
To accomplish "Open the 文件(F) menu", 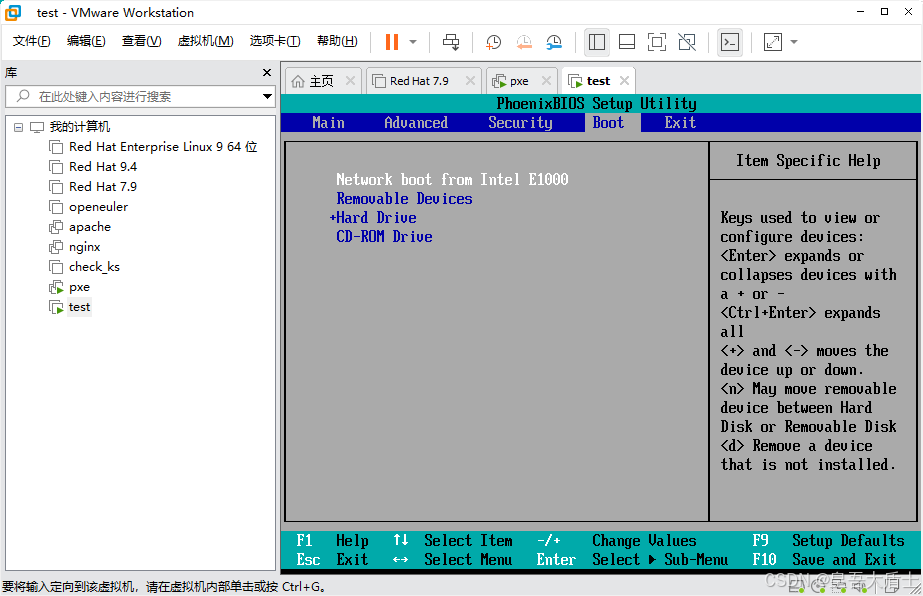I will coord(32,41).
